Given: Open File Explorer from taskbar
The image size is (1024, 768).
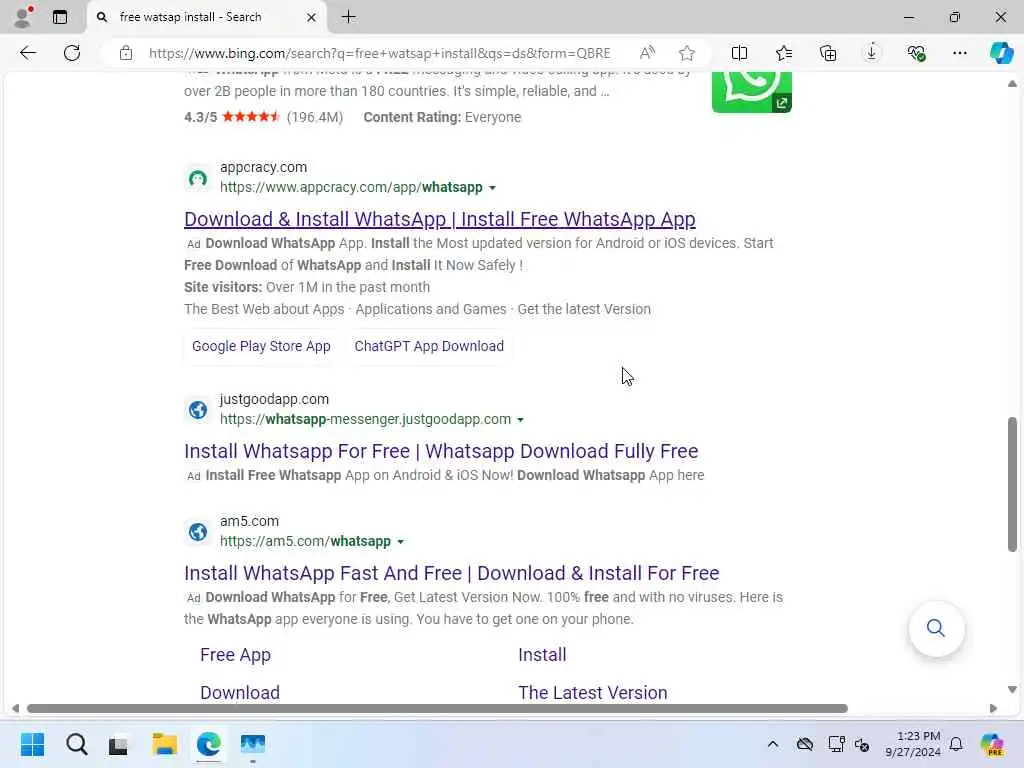Looking at the screenshot, I should coord(164,744).
